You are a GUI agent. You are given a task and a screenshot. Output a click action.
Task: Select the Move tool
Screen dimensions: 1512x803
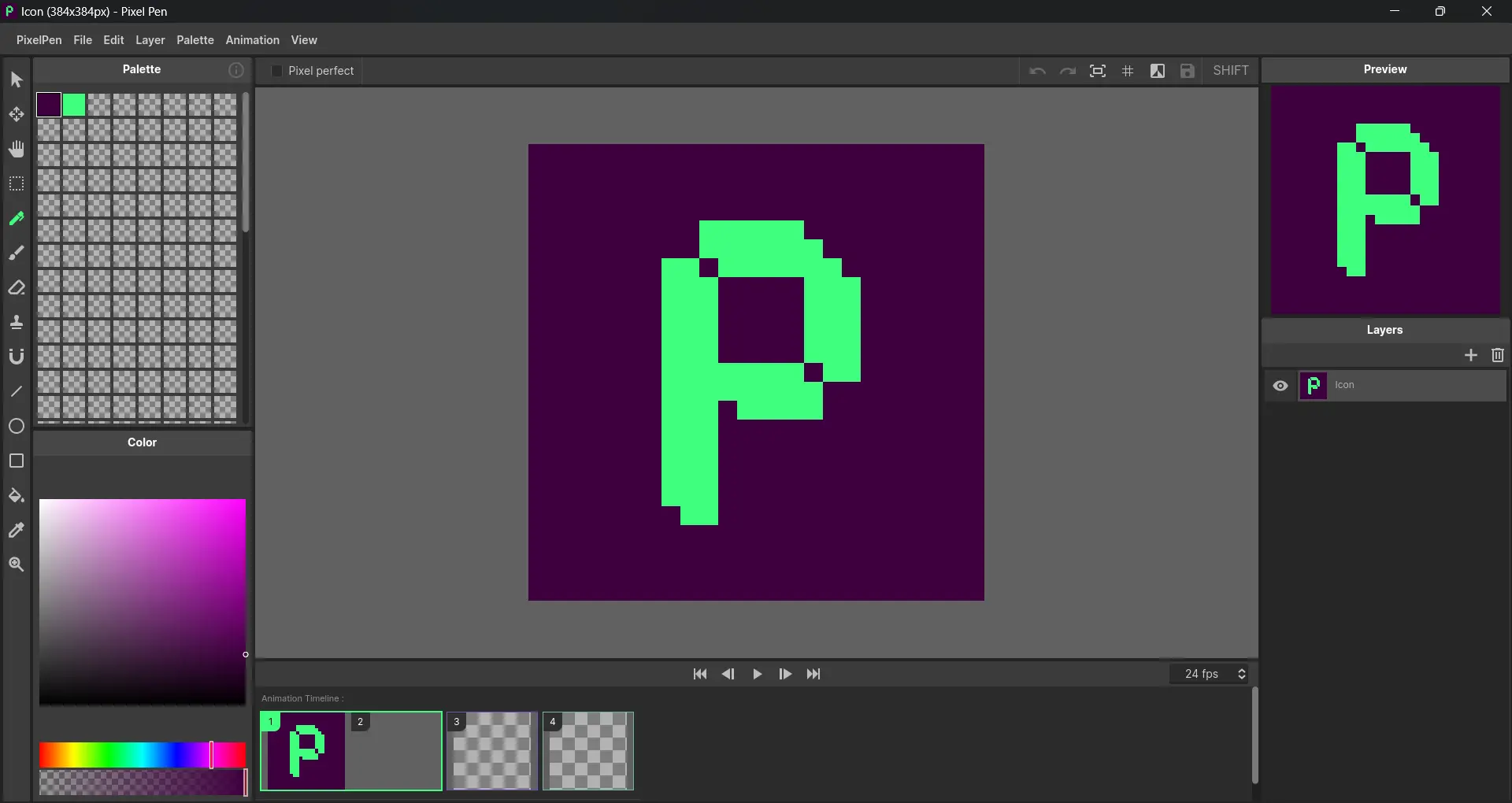click(17, 114)
